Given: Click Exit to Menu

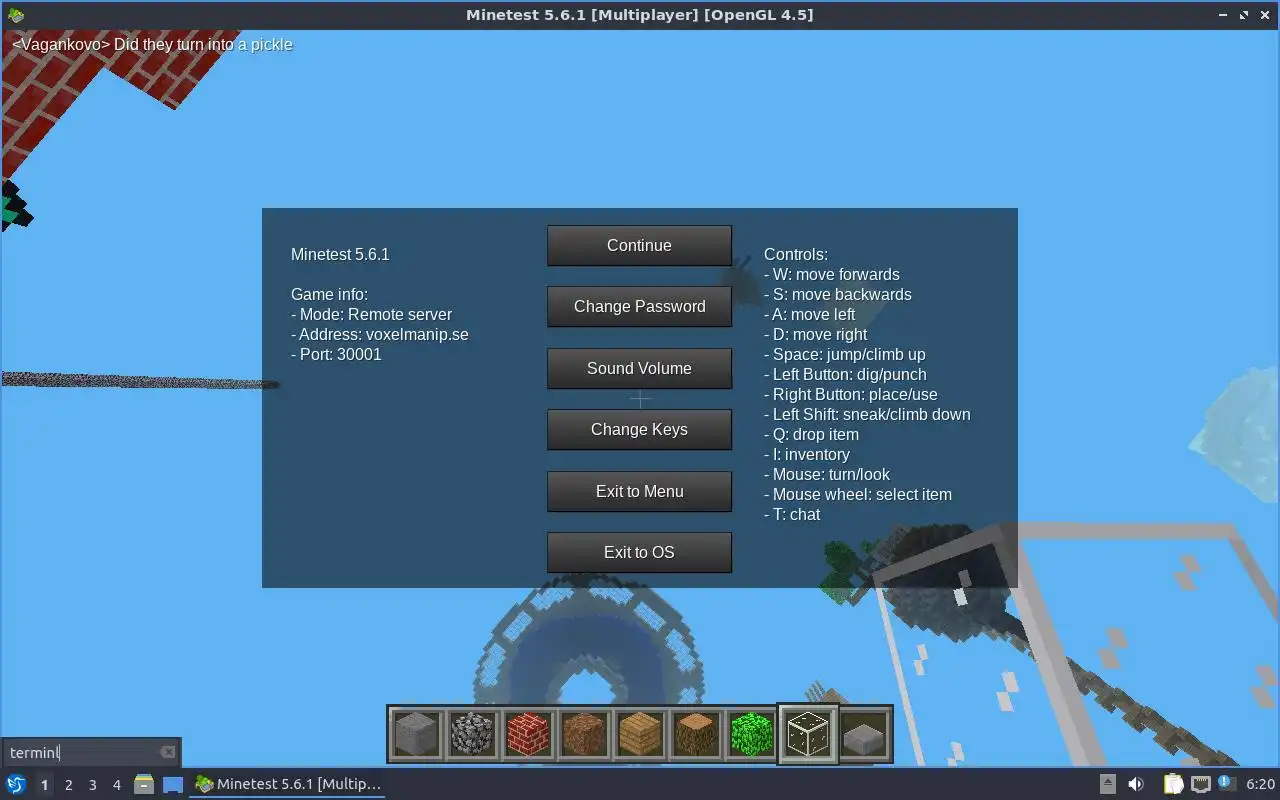Looking at the screenshot, I should (x=639, y=491).
